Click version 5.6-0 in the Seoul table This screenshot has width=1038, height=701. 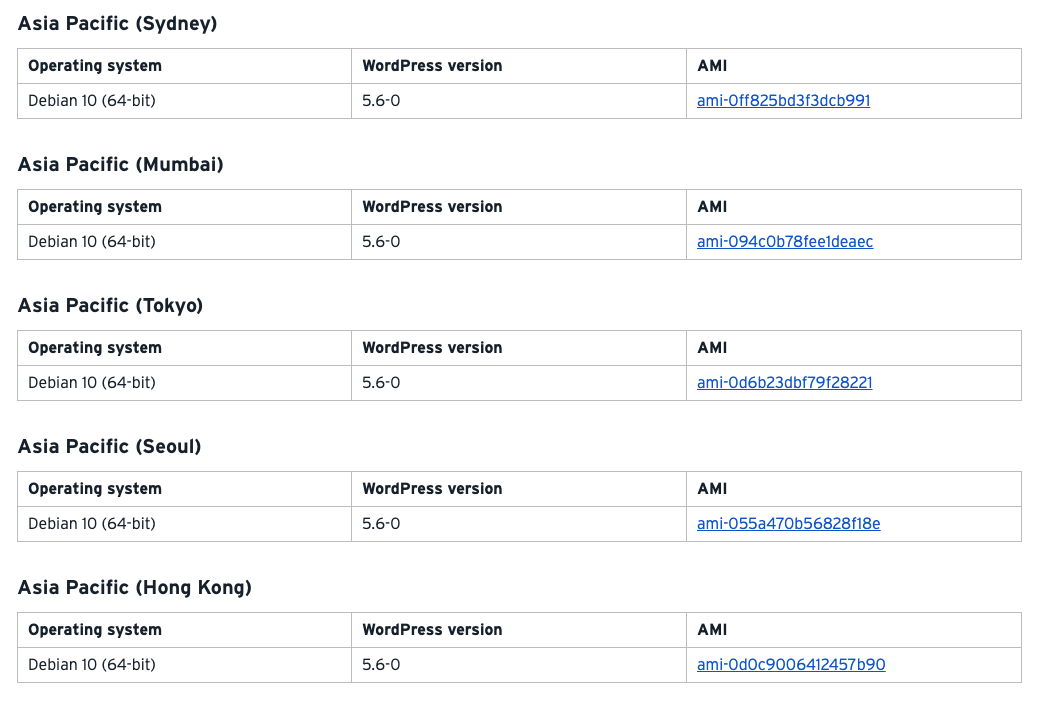381,524
